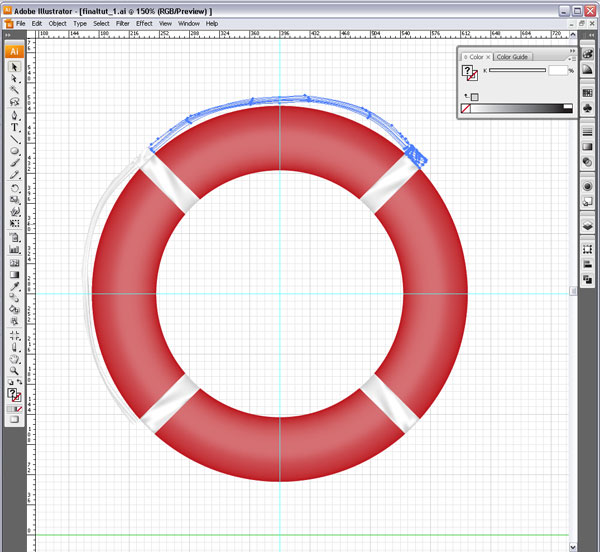Select the Crop Area tool
600x552 pixels.
pyautogui.click(x=14, y=335)
